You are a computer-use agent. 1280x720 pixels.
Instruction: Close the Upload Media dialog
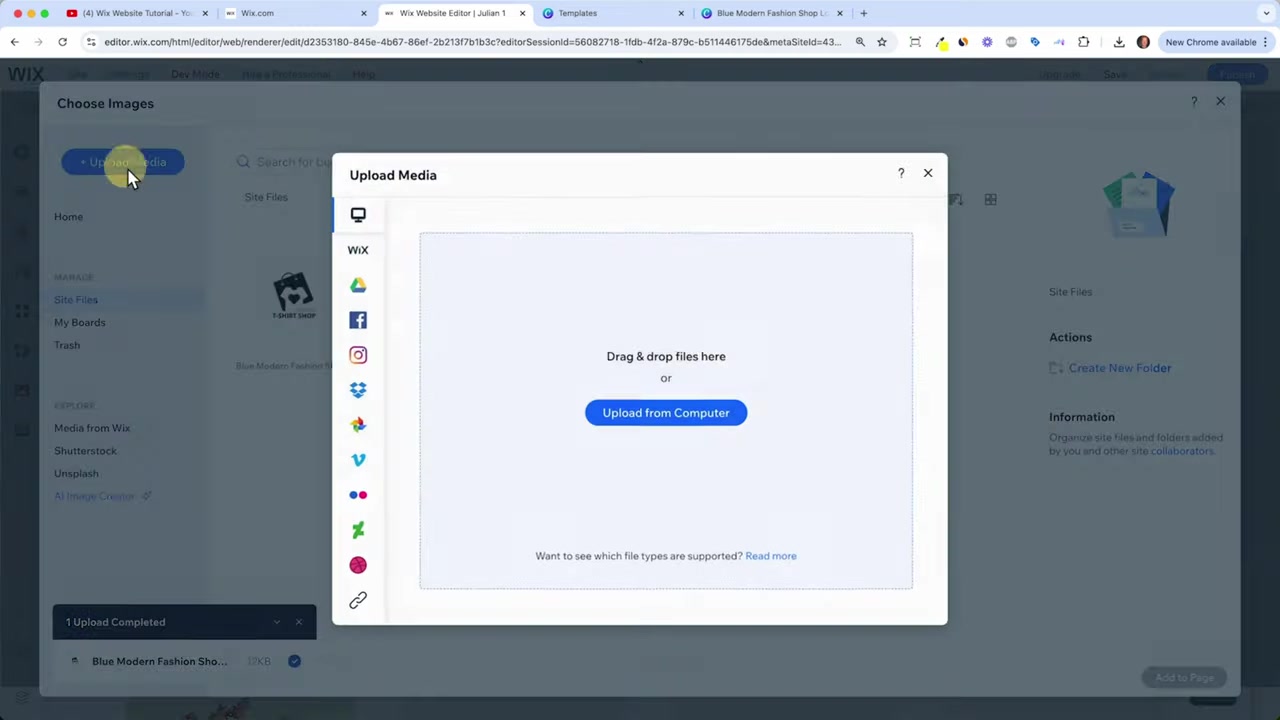(928, 173)
